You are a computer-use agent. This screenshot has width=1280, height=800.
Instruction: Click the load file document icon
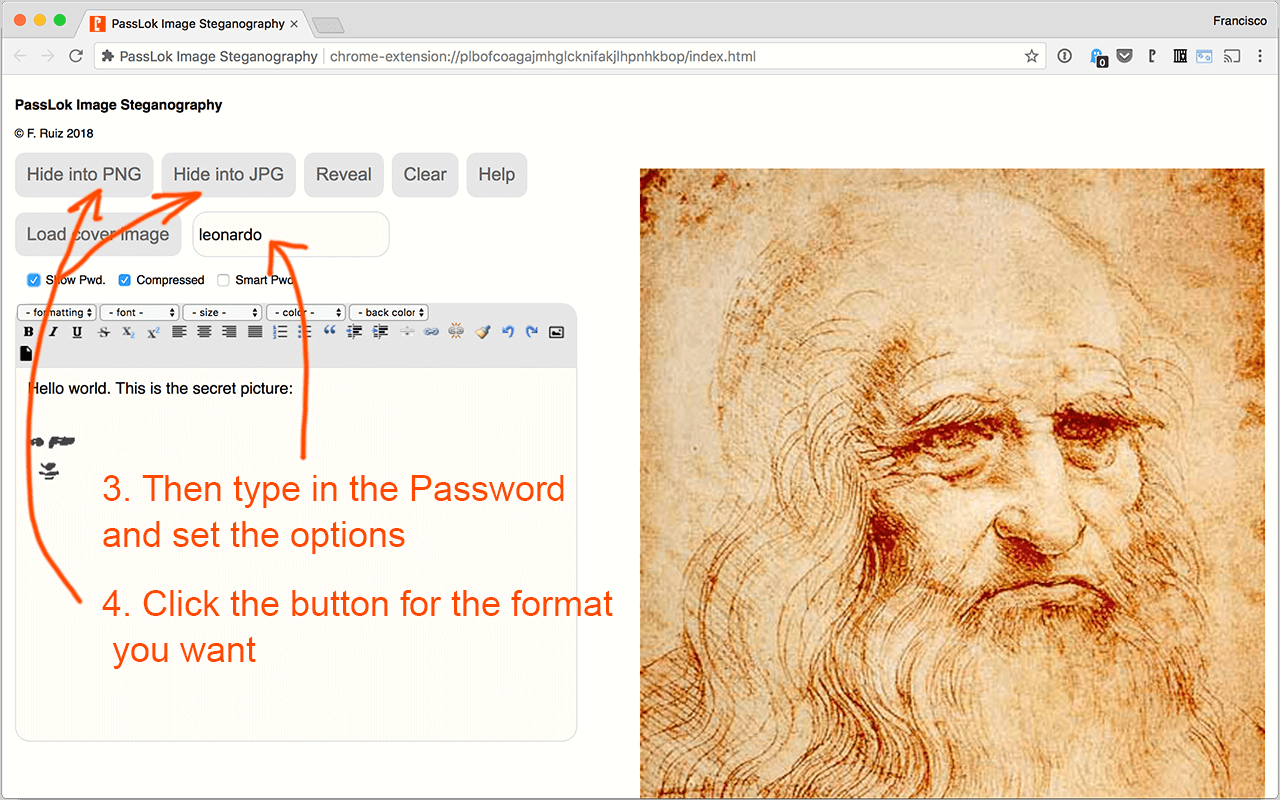26,353
